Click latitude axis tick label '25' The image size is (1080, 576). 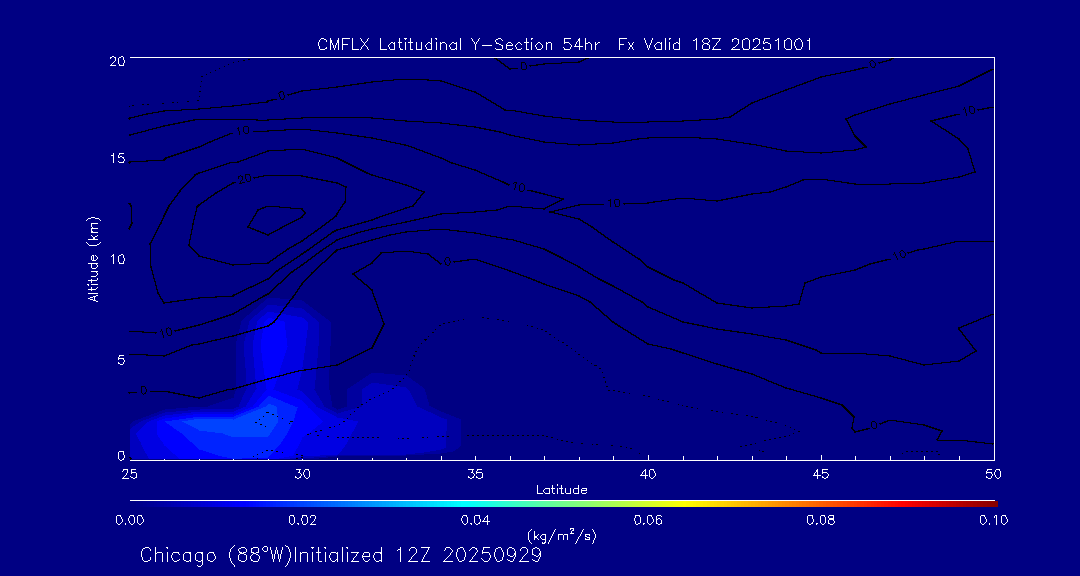point(129,474)
